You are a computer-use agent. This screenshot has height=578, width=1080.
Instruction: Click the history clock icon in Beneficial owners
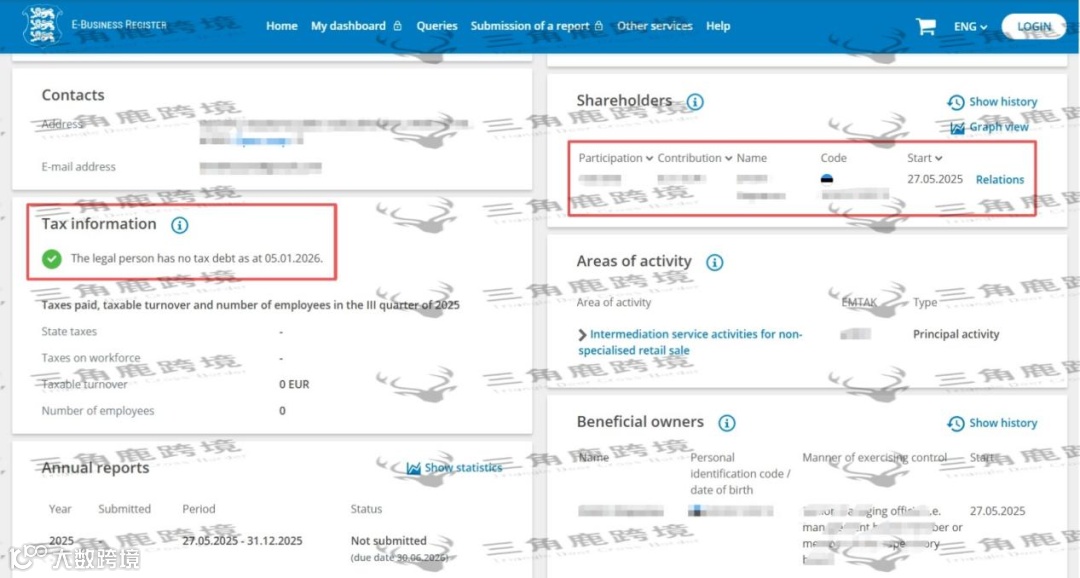click(955, 423)
